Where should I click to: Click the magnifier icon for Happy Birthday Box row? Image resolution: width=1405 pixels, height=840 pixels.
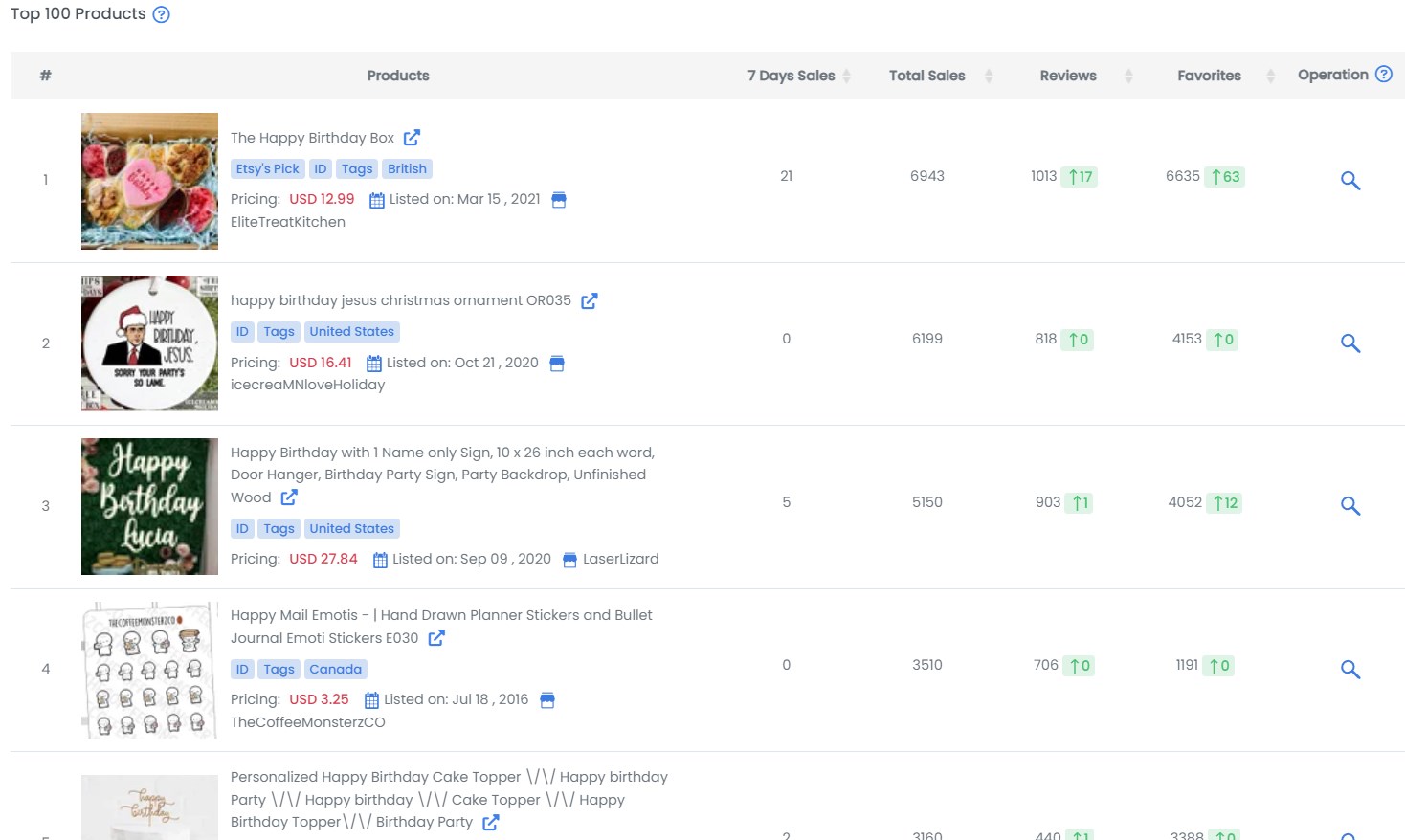(1350, 180)
